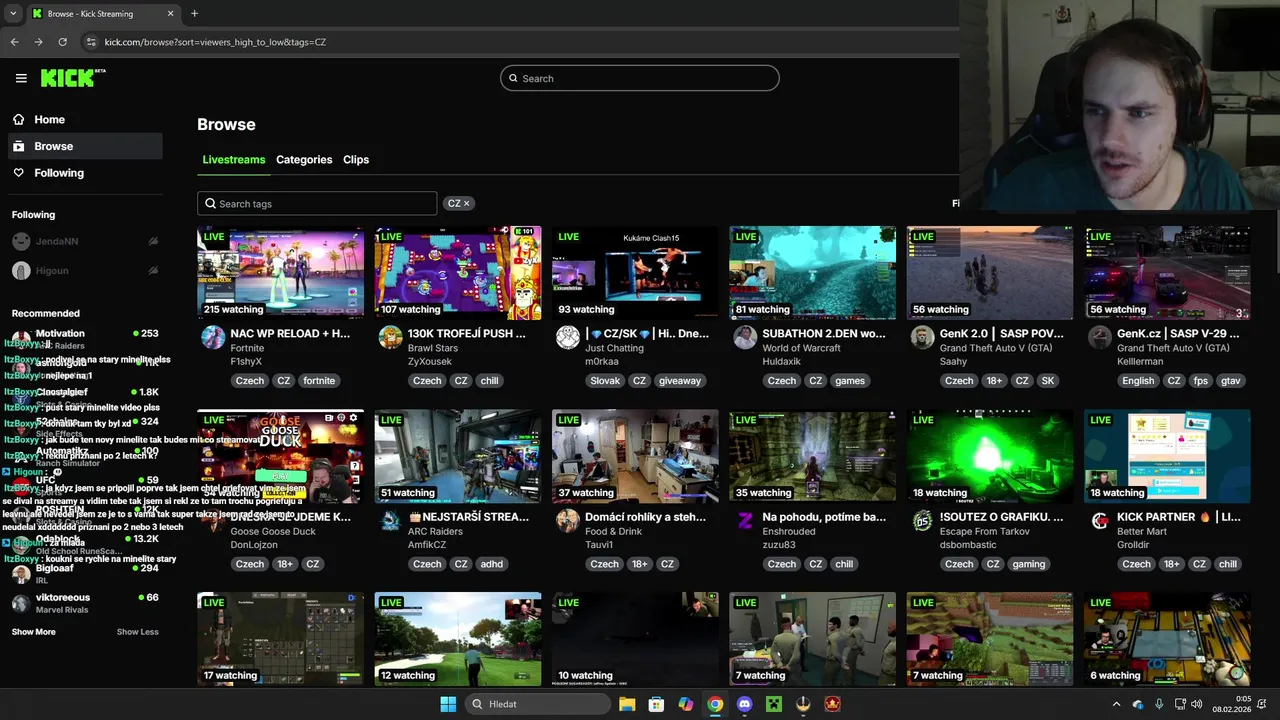Screen dimensions: 1280x720
Task: Open F1shyX Fortnite stream thumbnail
Action: (x=281, y=272)
